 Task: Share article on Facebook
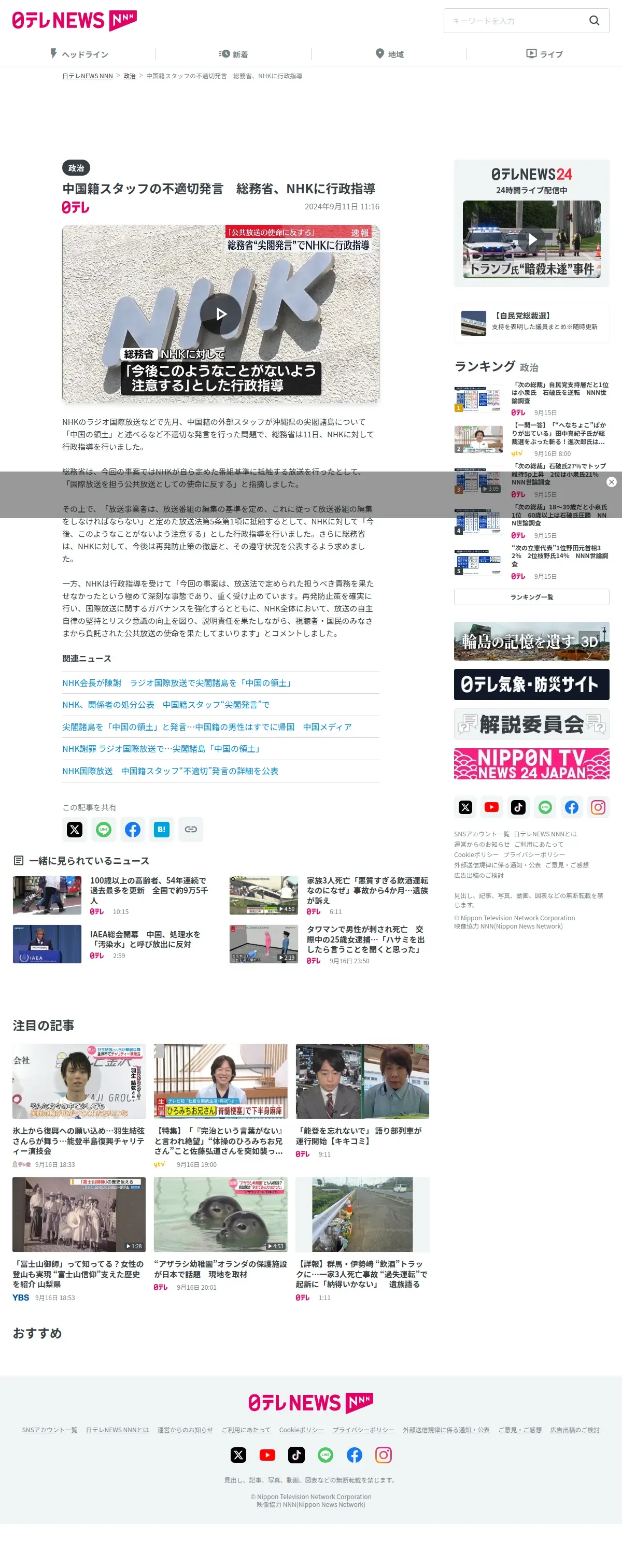pyautogui.click(x=133, y=829)
